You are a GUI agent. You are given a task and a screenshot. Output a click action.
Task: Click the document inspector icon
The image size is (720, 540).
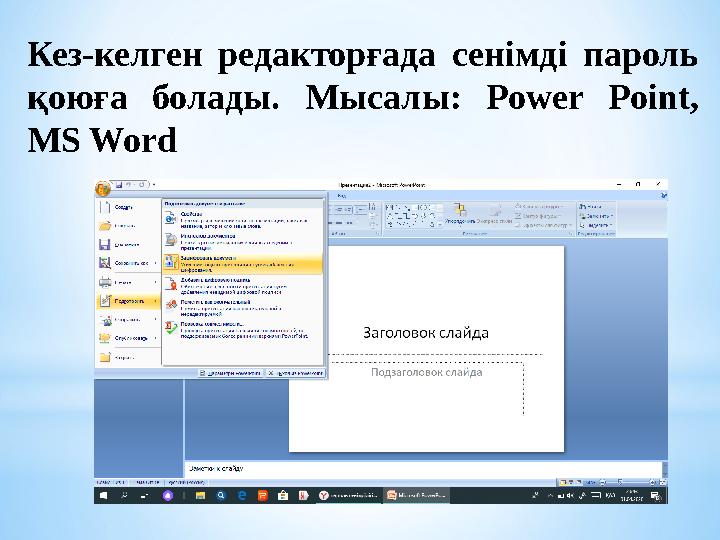[171, 240]
